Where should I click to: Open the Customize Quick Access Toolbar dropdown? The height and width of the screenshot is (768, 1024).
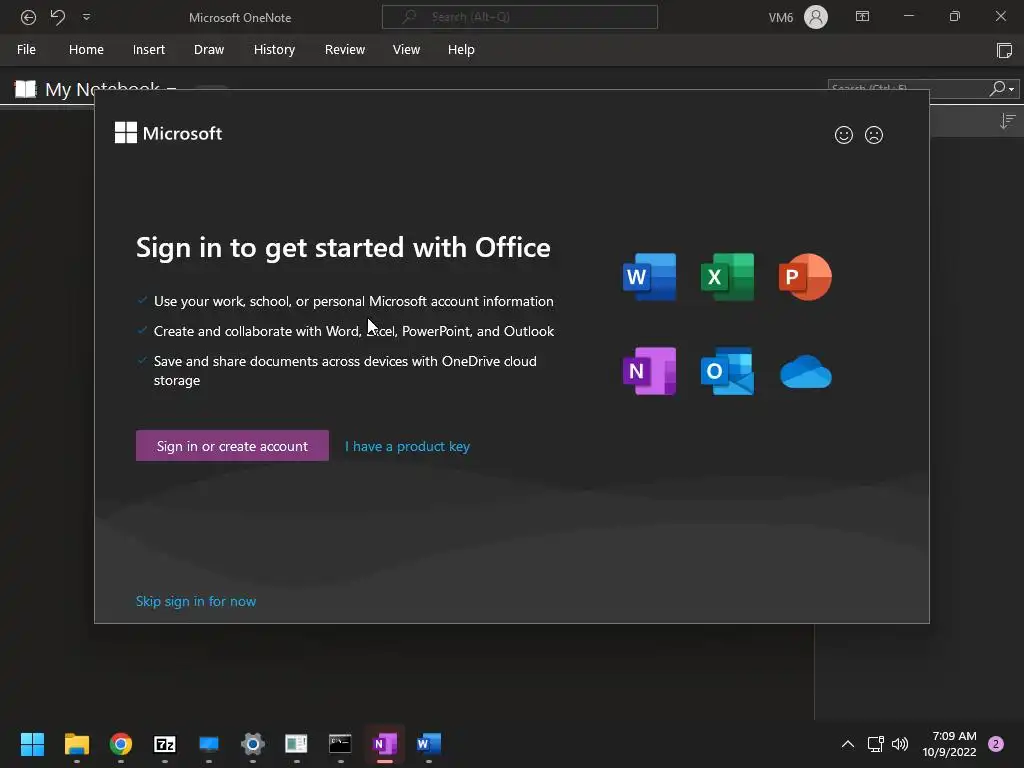click(x=86, y=18)
